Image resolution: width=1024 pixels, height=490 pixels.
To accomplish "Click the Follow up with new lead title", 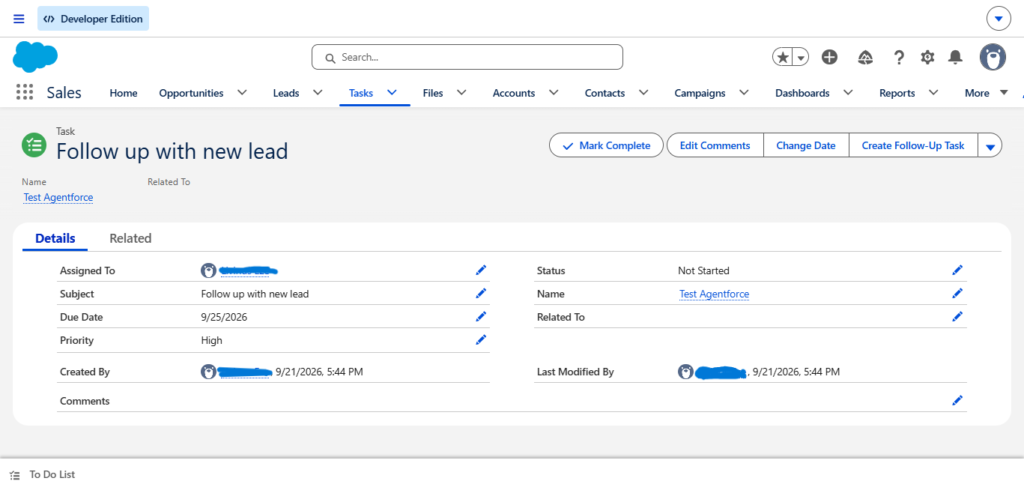I will (x=172, y=151).
